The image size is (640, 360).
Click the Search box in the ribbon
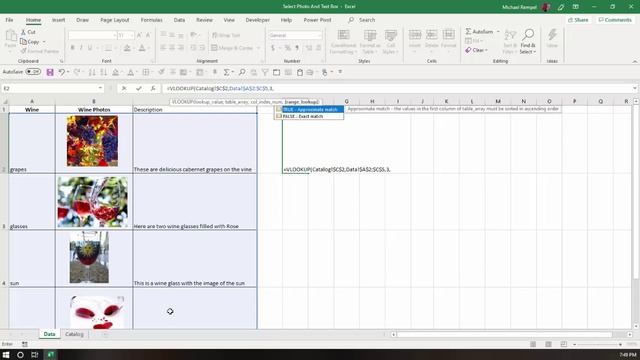[x=362, y=20]
